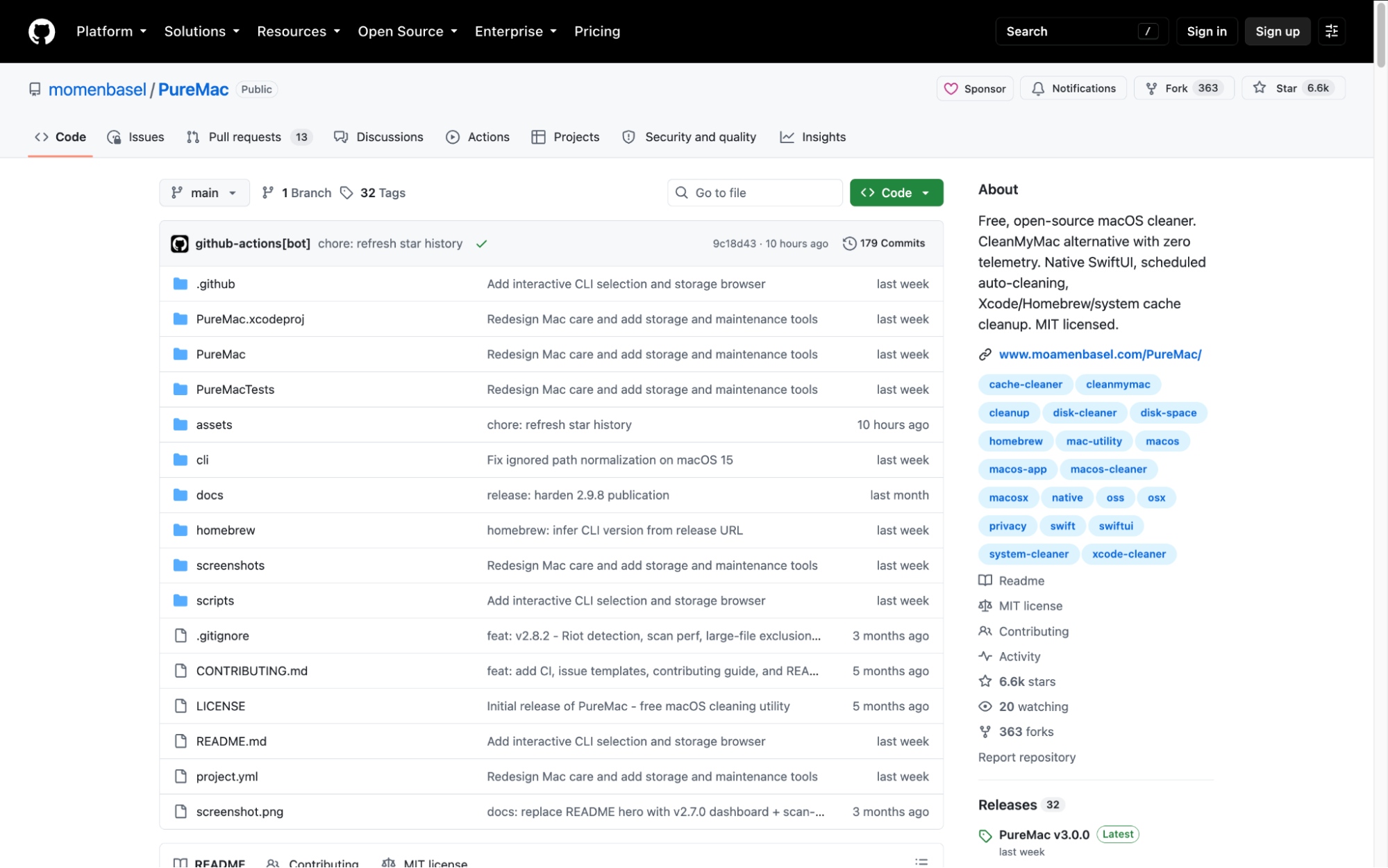Open the global navigation settings icon
The image size is (1388, 868).
(x=1331, y=31)
